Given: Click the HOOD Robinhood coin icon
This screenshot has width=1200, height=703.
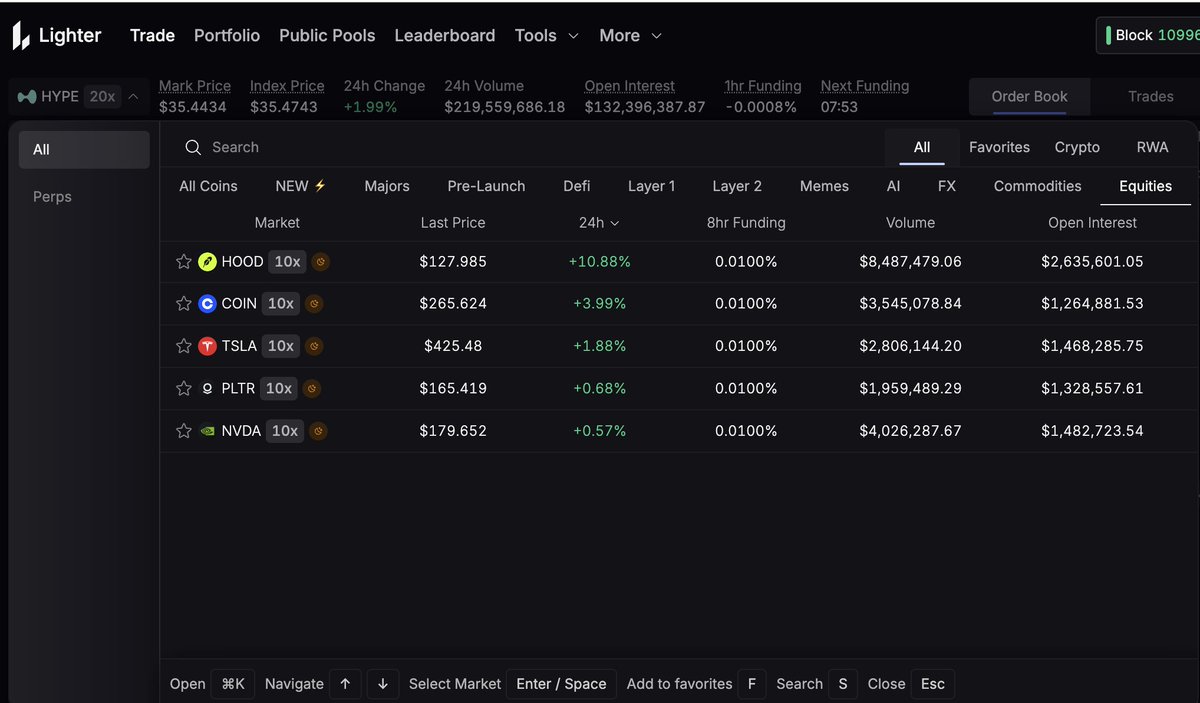Looking at the screenshot, I should tap(207, 262).
